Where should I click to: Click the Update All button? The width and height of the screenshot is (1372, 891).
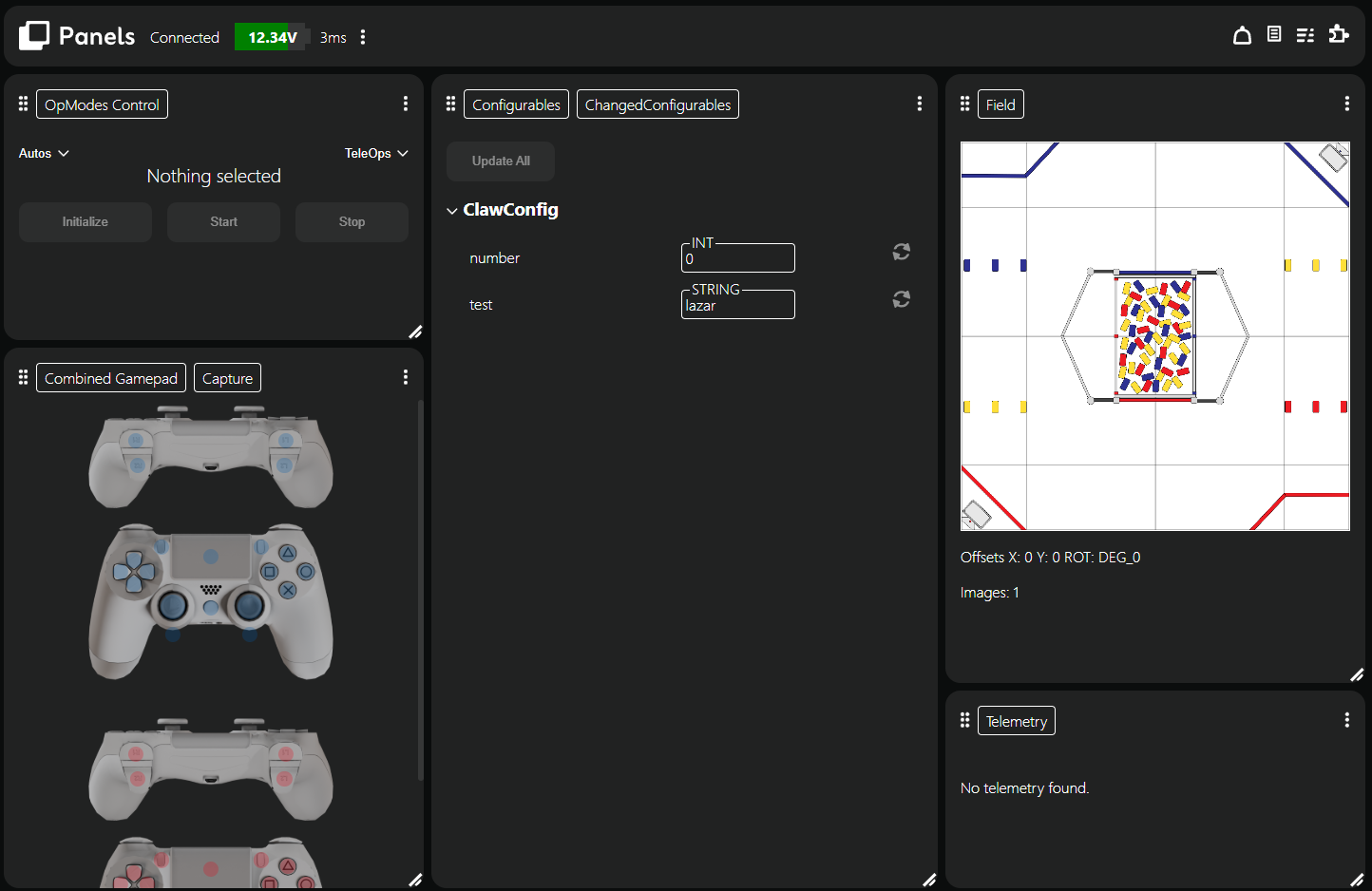pyautogui.click(x=501, y=161)
